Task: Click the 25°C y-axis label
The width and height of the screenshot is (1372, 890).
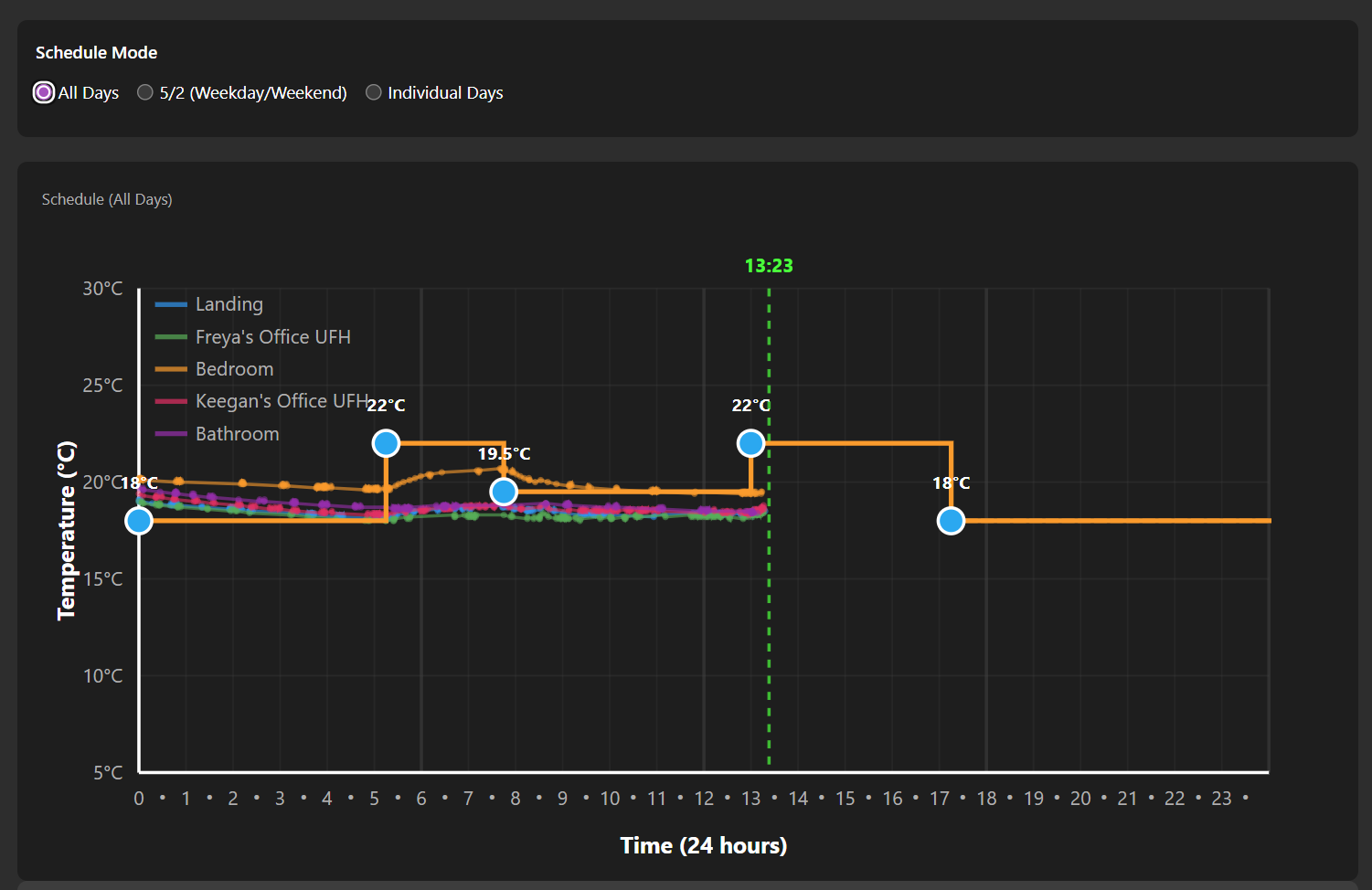Action: click(x=102, y=386)
